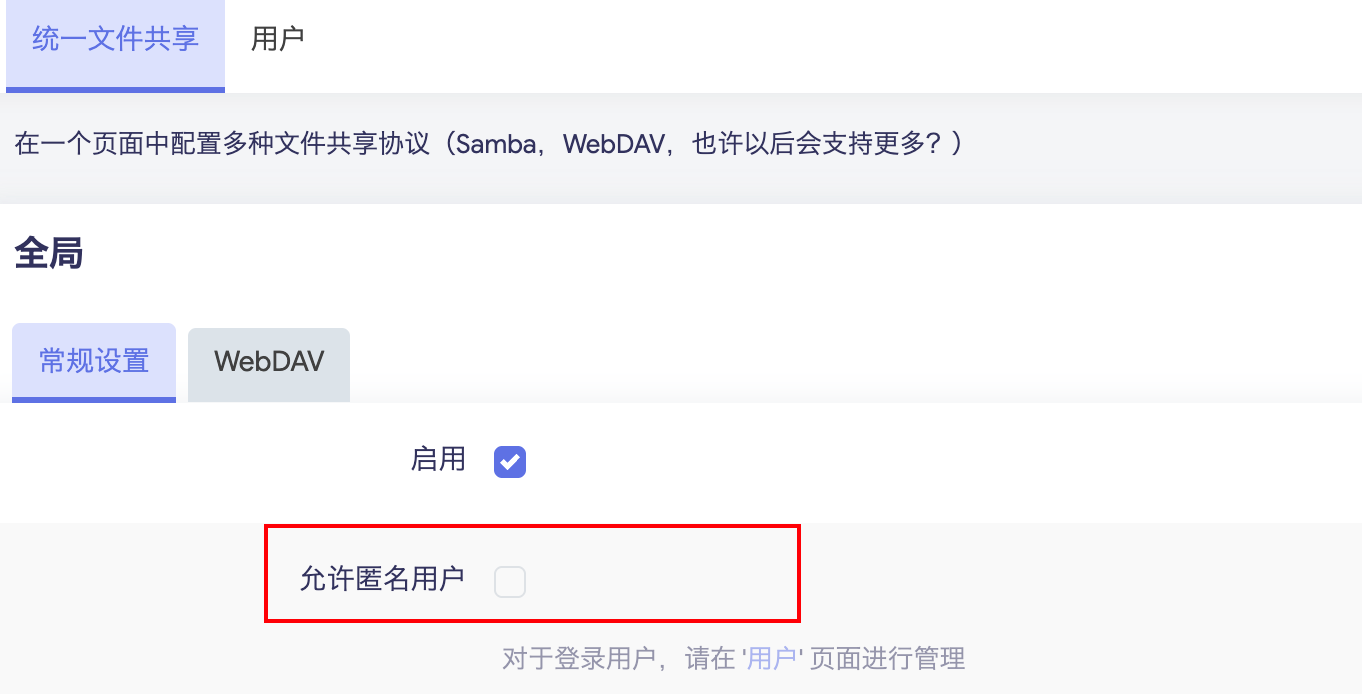This screenshot has width=1362, height=694.
Task: Select the 常规设置 settings tab
Action: coord(94,361)
